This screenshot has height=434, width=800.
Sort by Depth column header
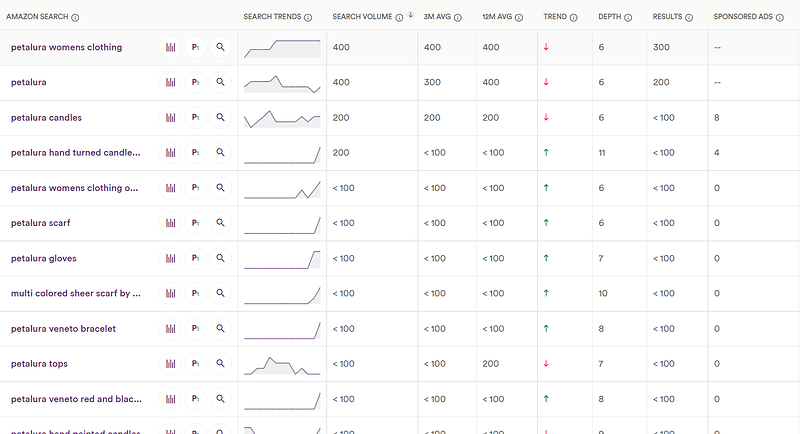[x=610, y=17]
